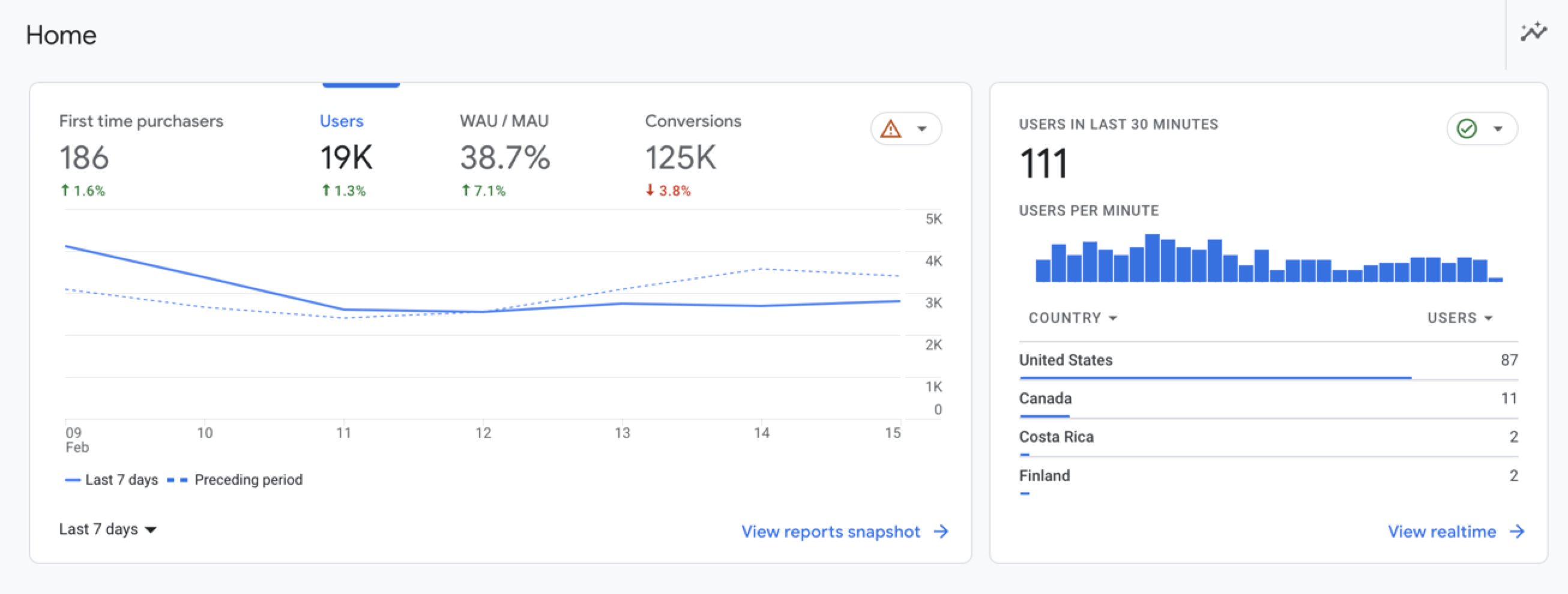Click the green 1.6% increase indicator

82,190
